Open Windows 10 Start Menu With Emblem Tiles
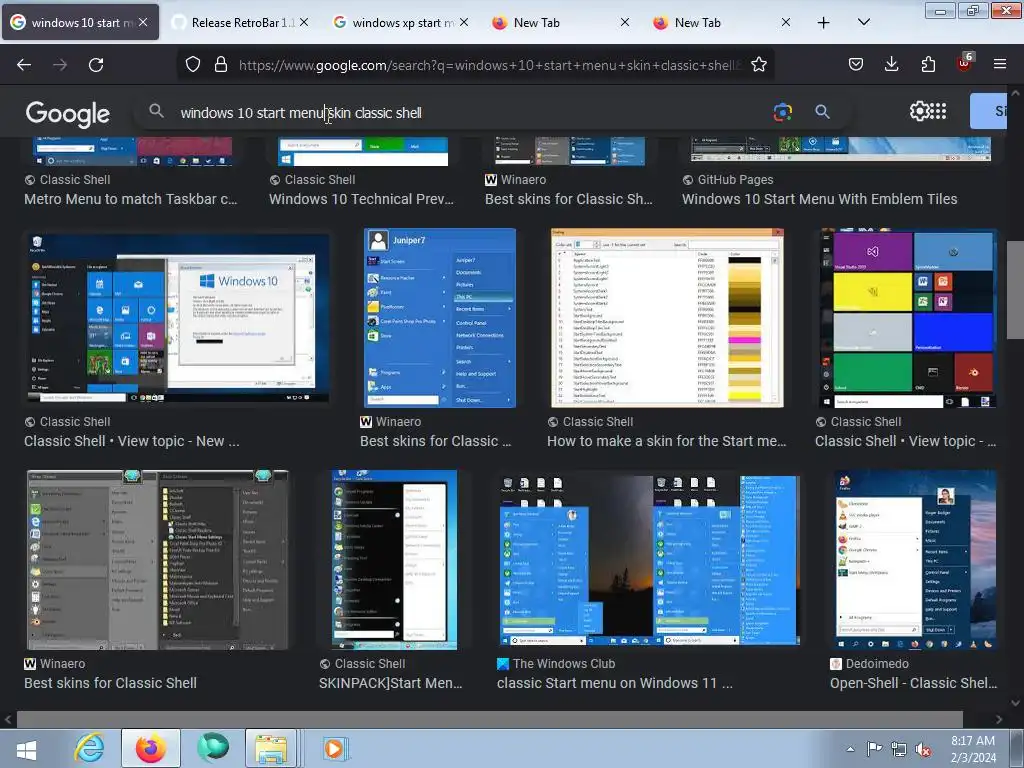 (x=820, y=199)
